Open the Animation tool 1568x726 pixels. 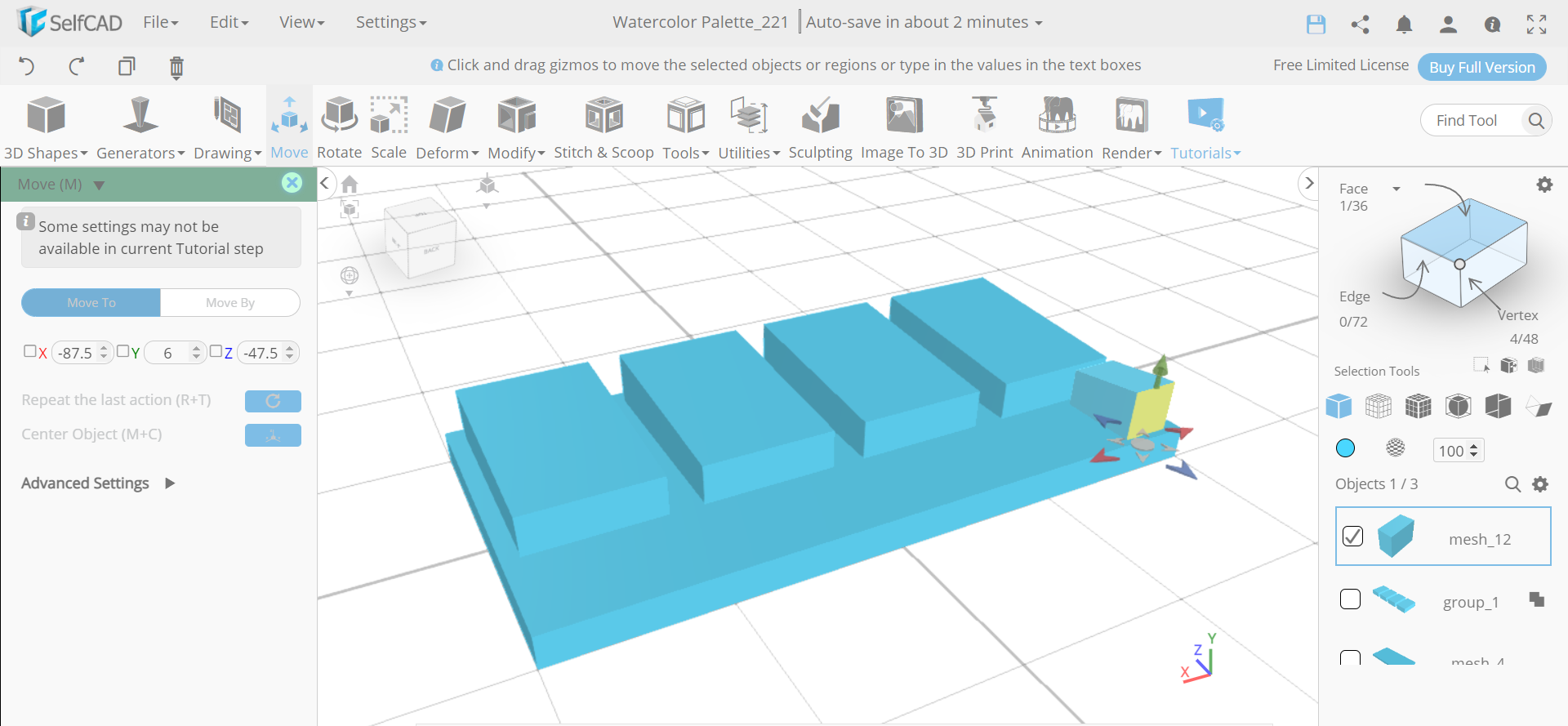pos(1058,127)
